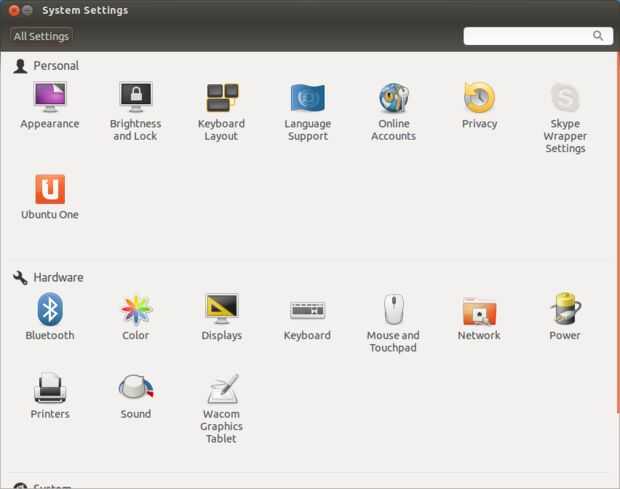Open the Displays settings
Viewport: 620px width, 489px height.
coord(221,316)
